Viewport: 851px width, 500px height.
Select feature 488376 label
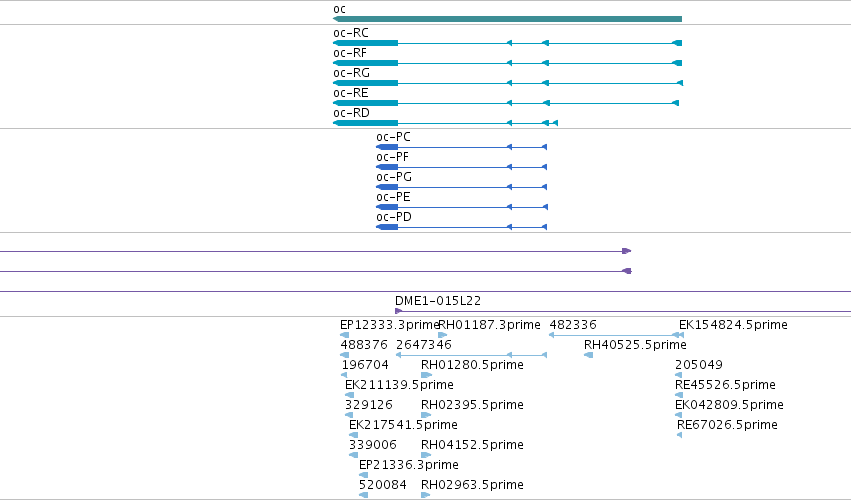pyautogui.click(x=364, y=345)
